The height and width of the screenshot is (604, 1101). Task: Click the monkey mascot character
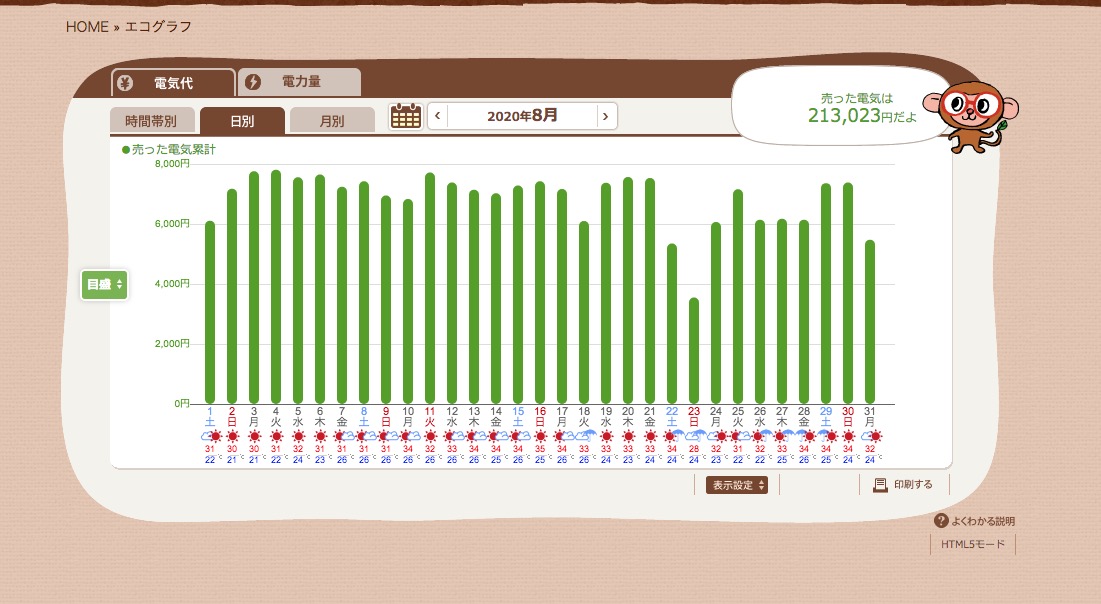(x=972, y=116)
